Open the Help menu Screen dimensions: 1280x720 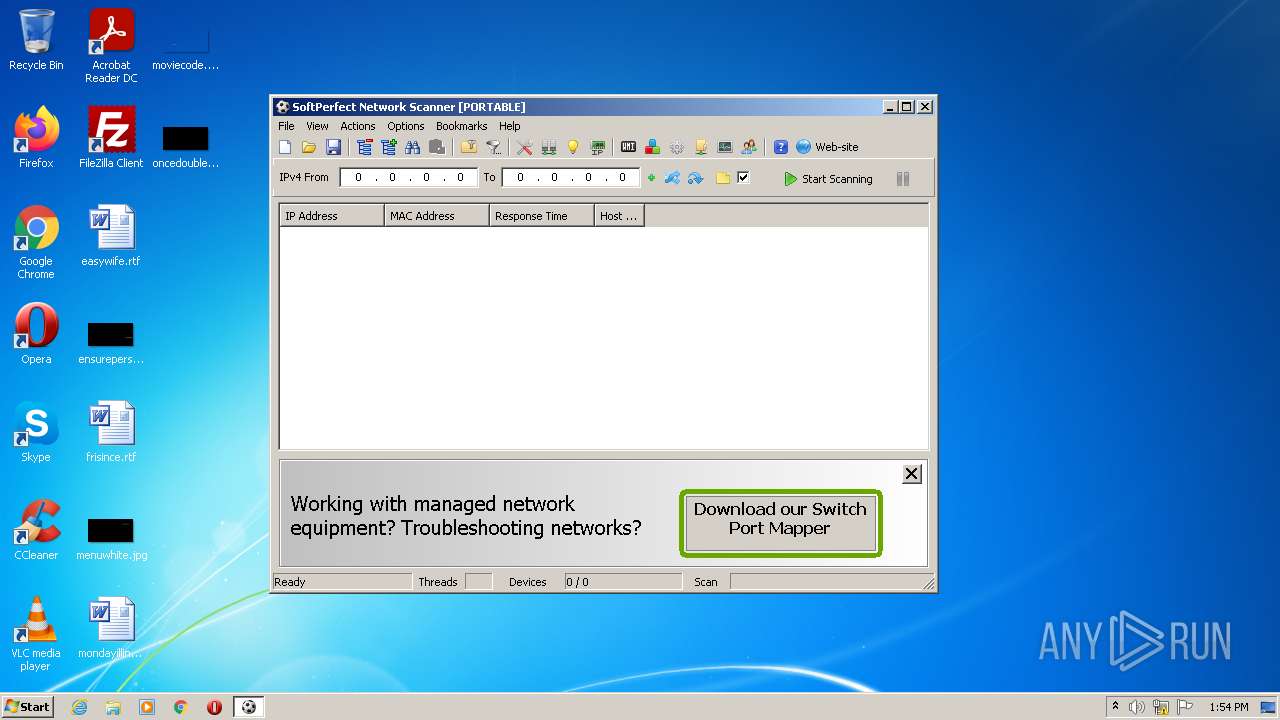point(509,126)
